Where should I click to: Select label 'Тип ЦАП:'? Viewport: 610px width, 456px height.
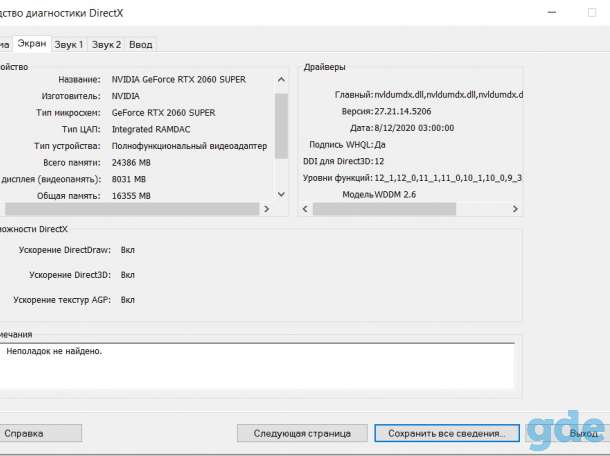[x=81, y=129]
